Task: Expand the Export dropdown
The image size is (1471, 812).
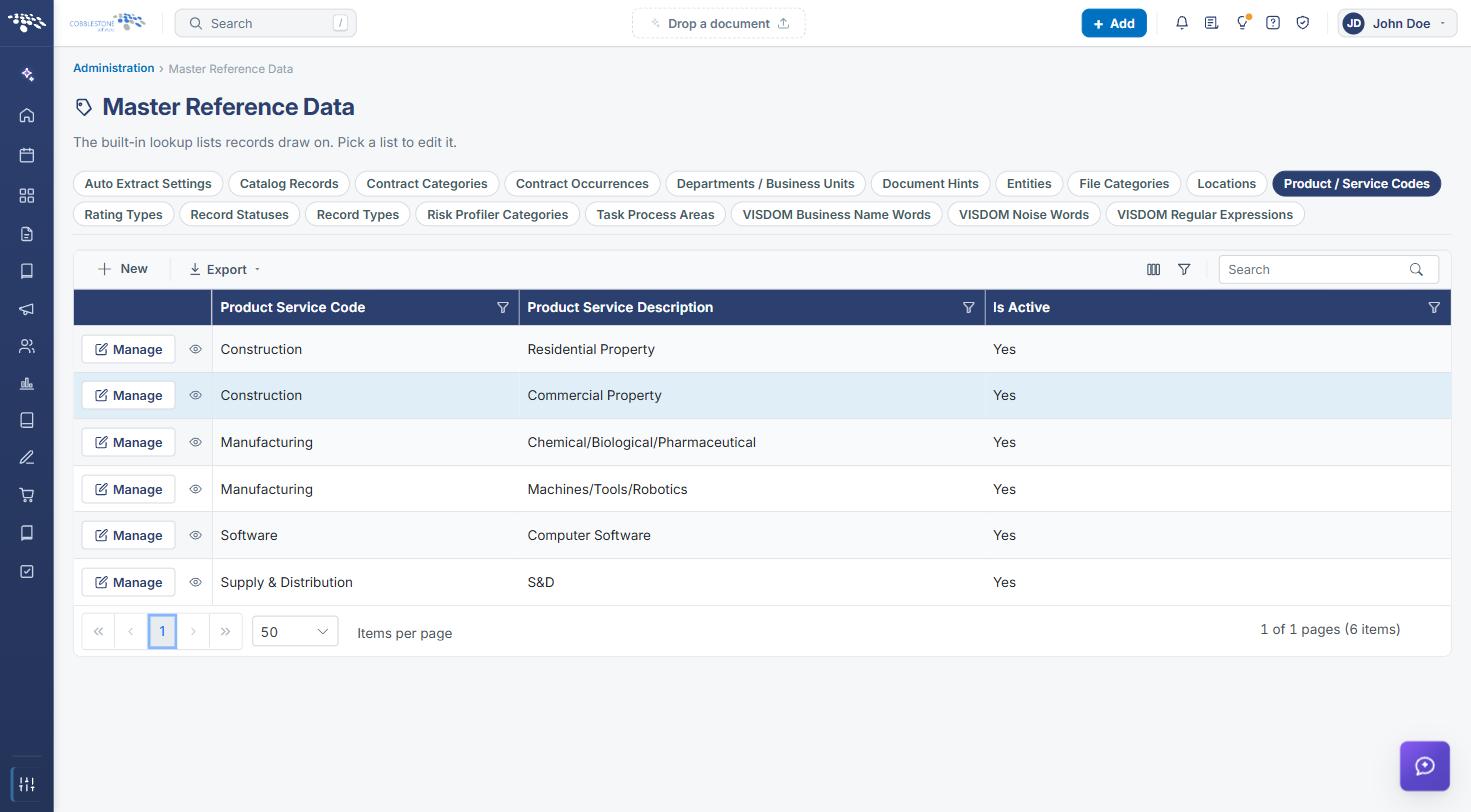Action: (225, 269)
